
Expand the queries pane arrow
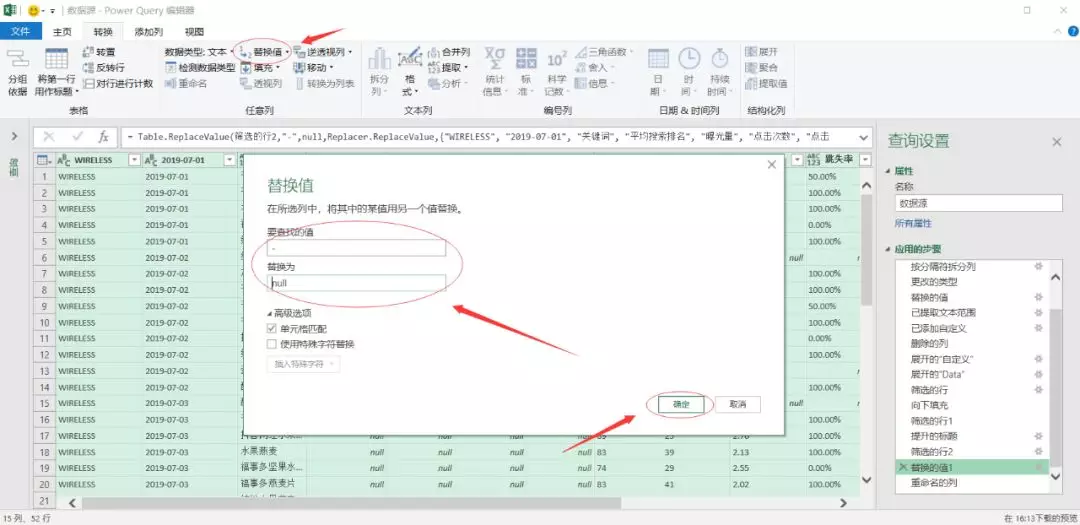14,136
